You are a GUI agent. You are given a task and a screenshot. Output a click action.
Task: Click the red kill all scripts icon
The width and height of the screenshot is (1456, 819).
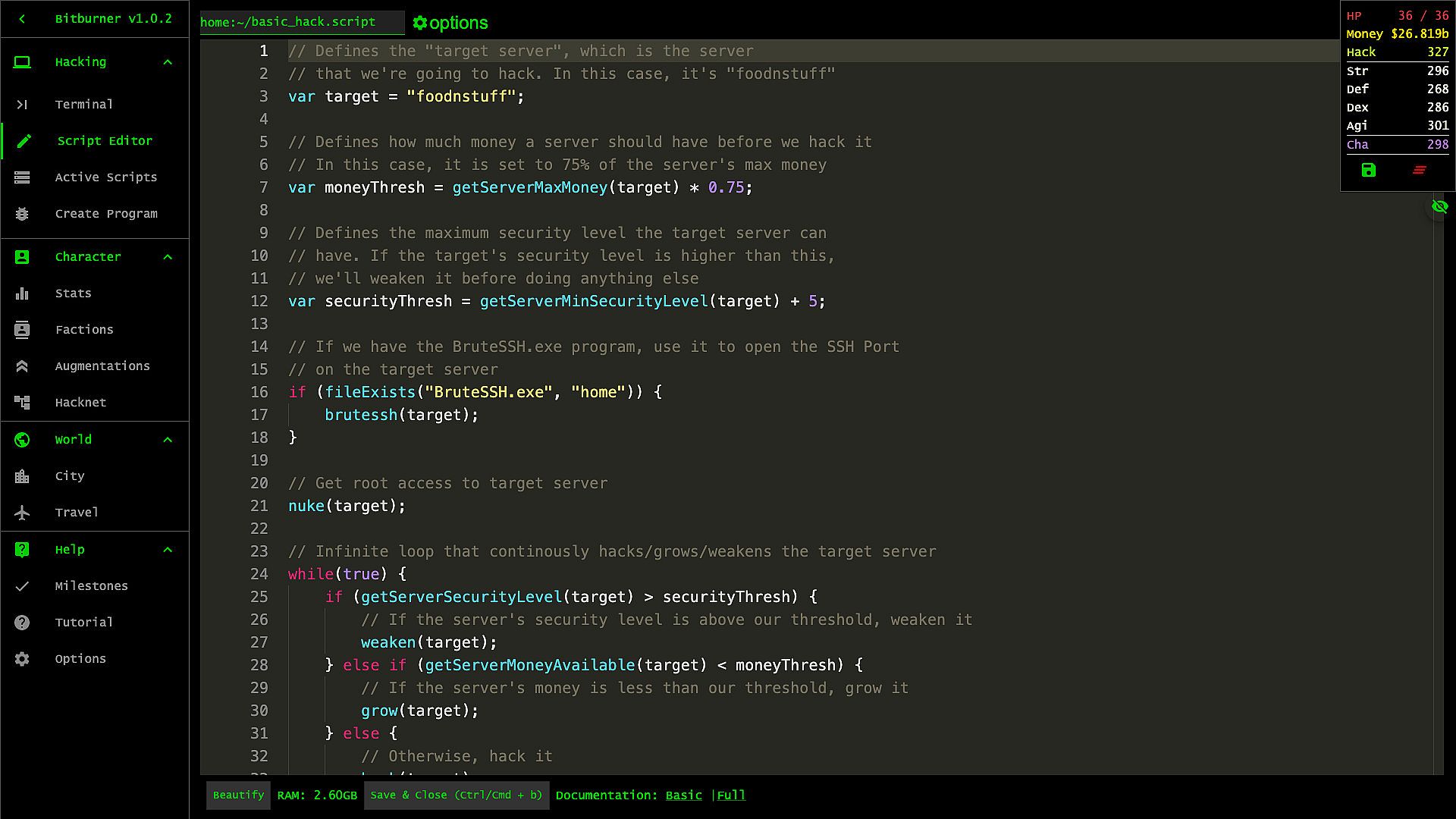[1419, 171]
